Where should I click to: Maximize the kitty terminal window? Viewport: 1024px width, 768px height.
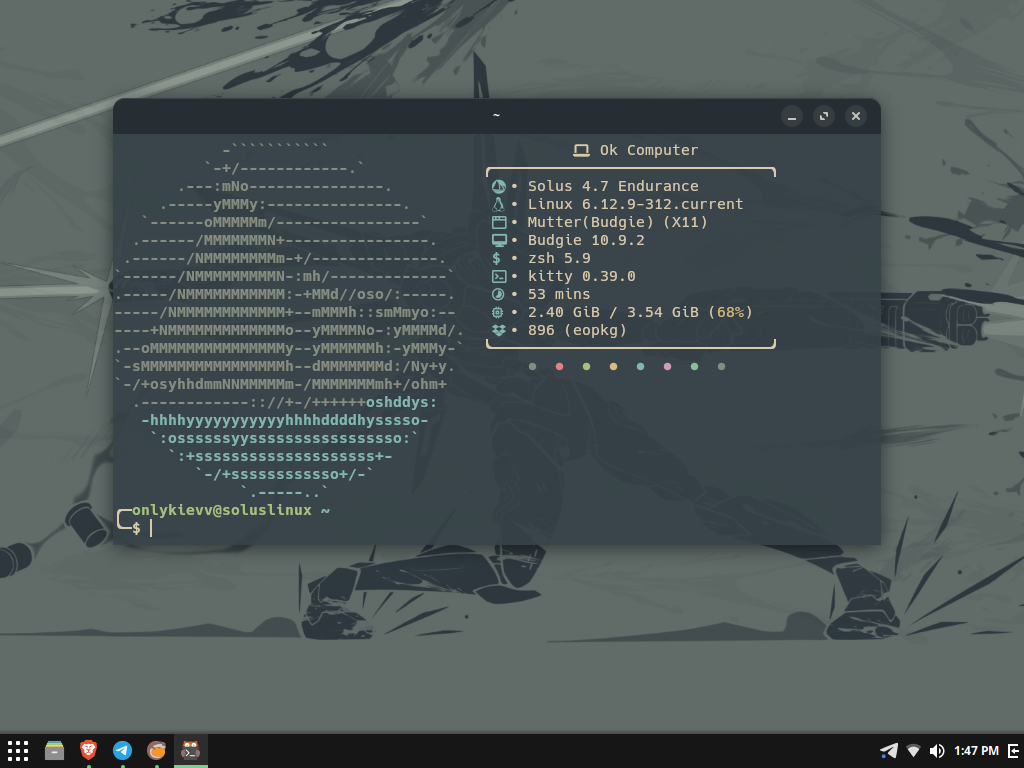tap(824, 116)
